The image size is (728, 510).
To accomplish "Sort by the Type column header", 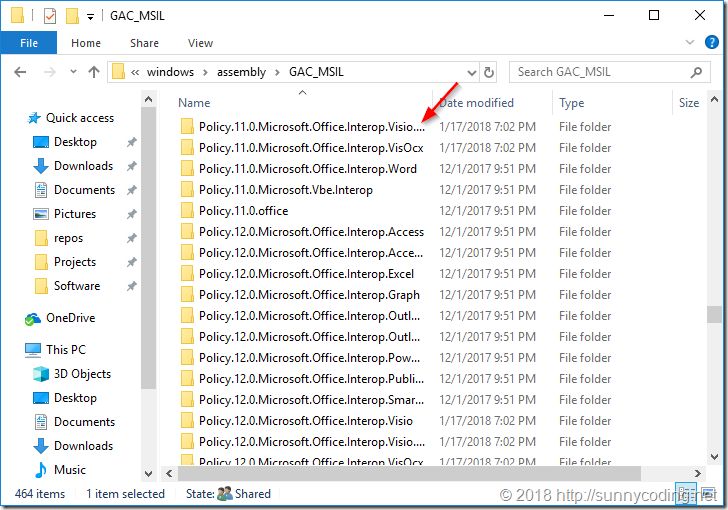I will tap(572, 103).
